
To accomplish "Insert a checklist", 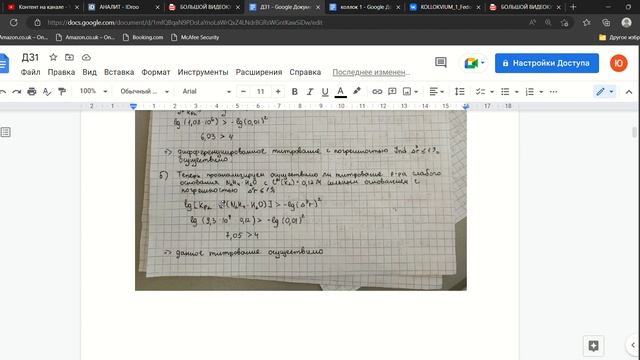I will (480, 92).
